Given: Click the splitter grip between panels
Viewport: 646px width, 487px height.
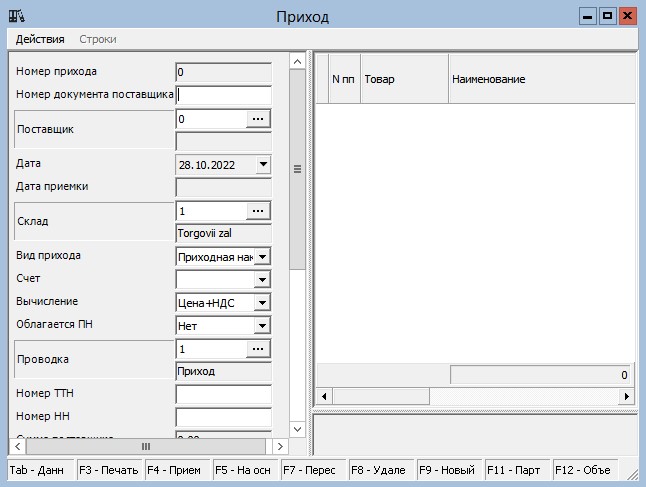Looking at the screenshot, I should (x=297, y=169).
